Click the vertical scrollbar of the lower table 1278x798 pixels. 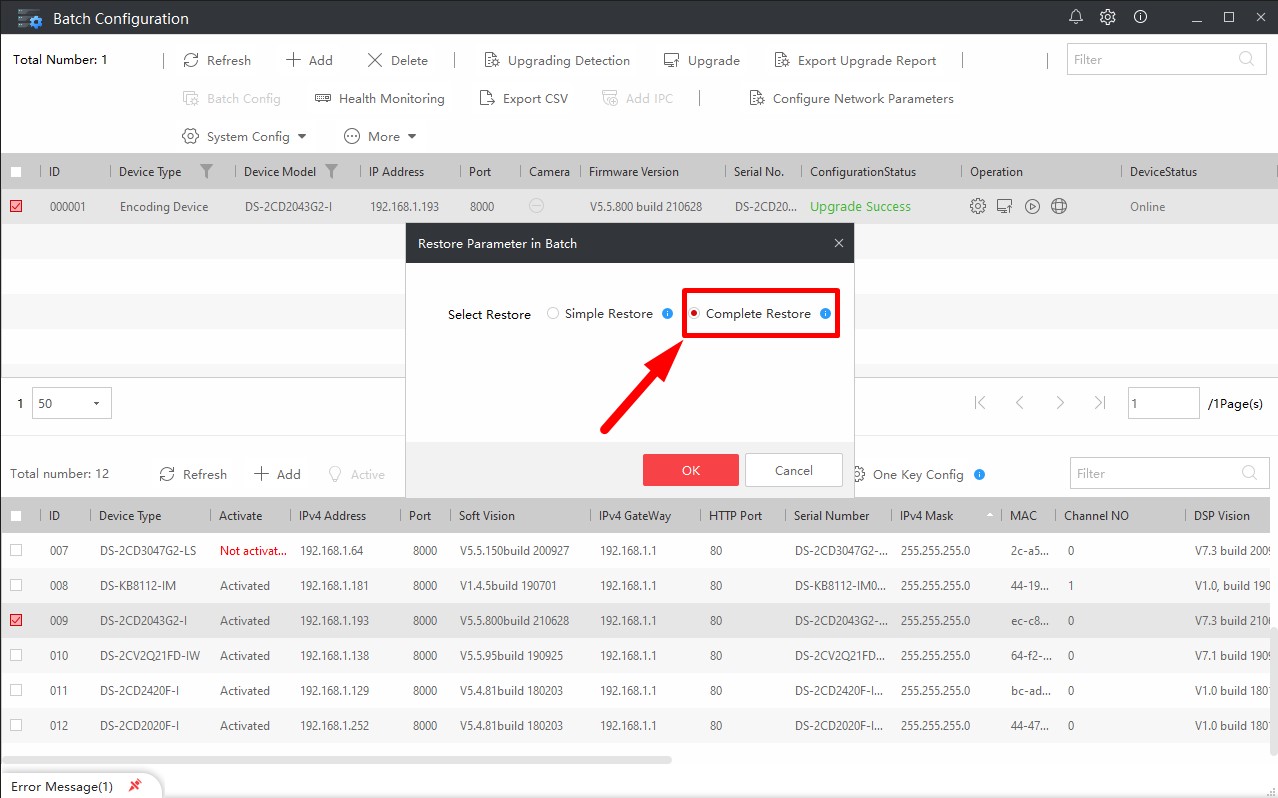pyautogui.click(x=1273, y=691)
